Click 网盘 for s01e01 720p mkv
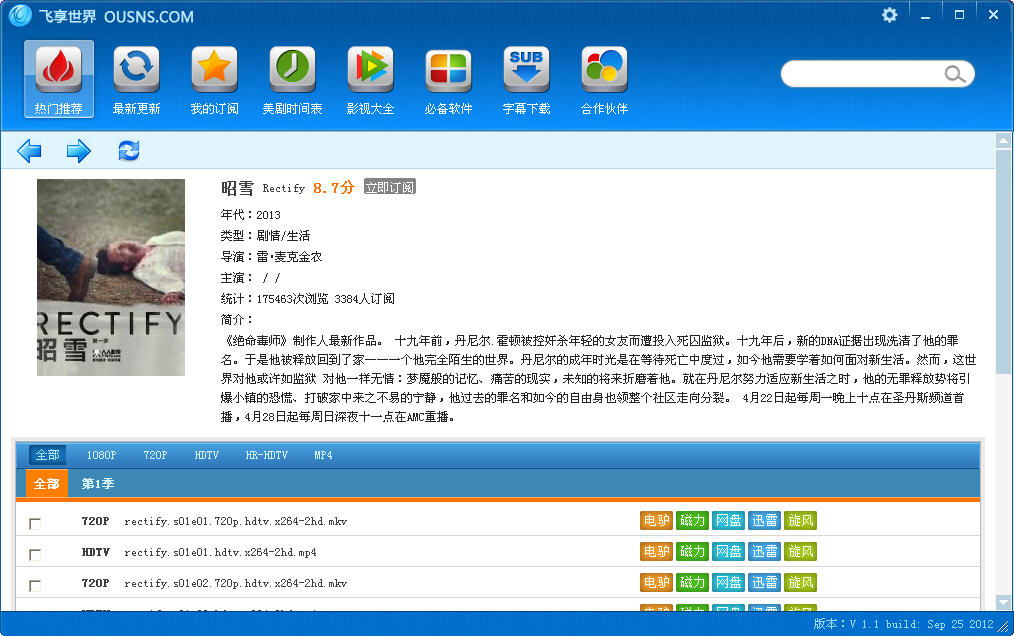Viewport: 1014px width, 636px height. coord(728,520)
